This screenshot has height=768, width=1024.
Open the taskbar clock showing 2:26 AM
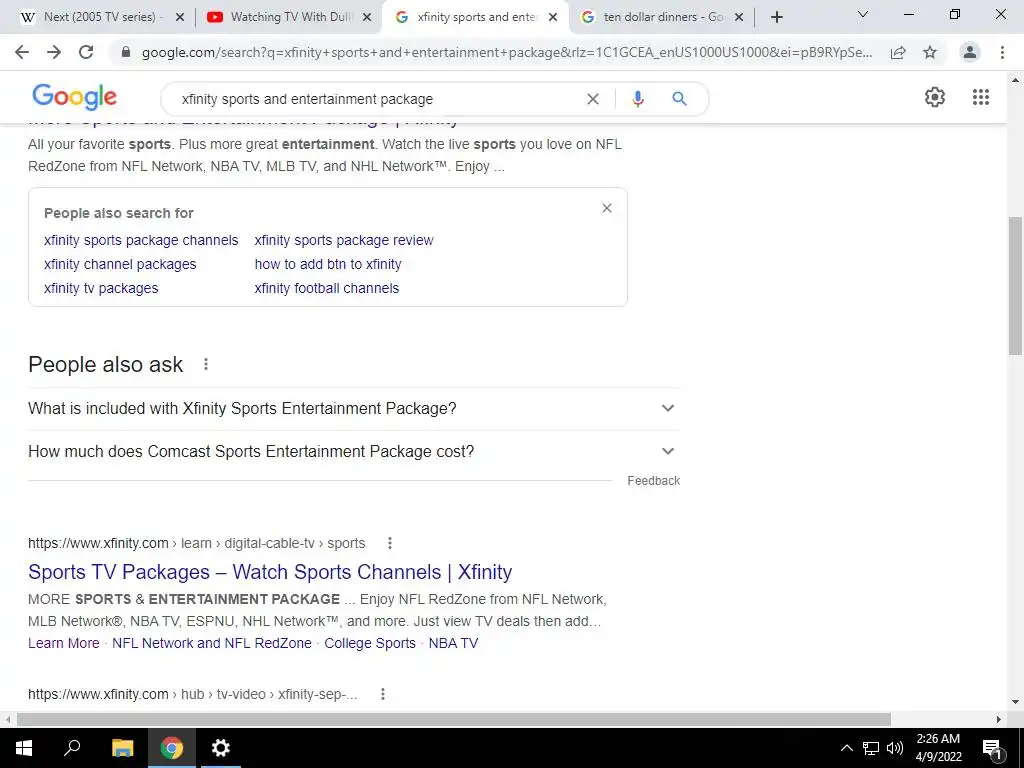click(x=938, y=748)
